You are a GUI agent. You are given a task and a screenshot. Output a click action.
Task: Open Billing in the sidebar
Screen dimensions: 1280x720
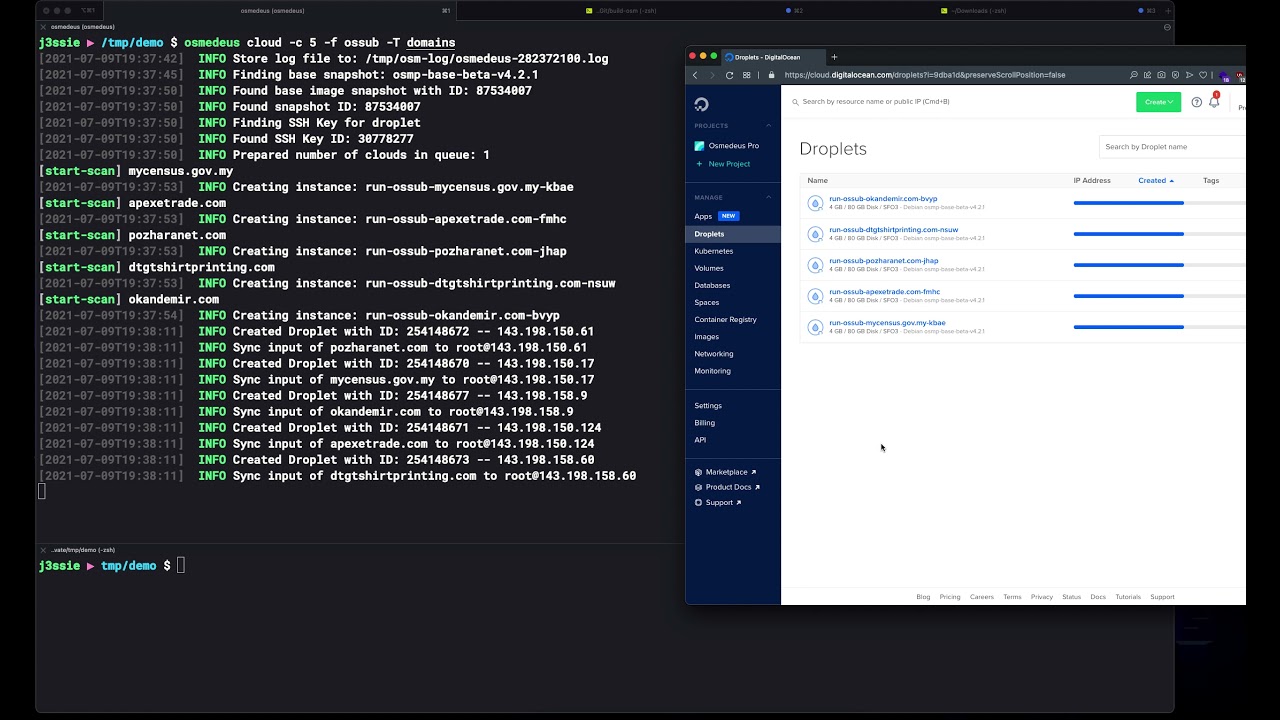(x=704, y=423)
